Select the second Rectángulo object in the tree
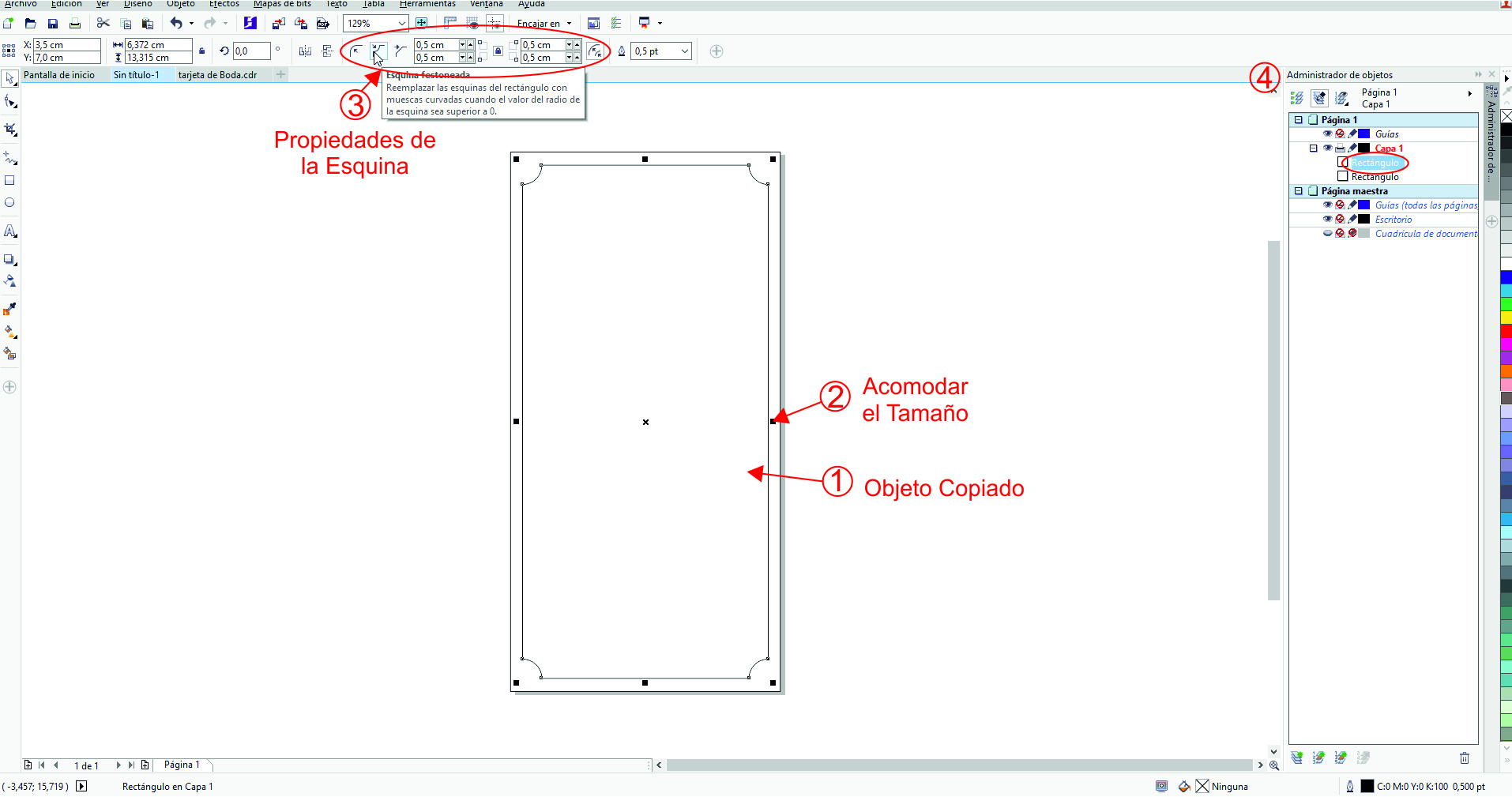Screen dimensions: 1512x797 (1375, 176)
